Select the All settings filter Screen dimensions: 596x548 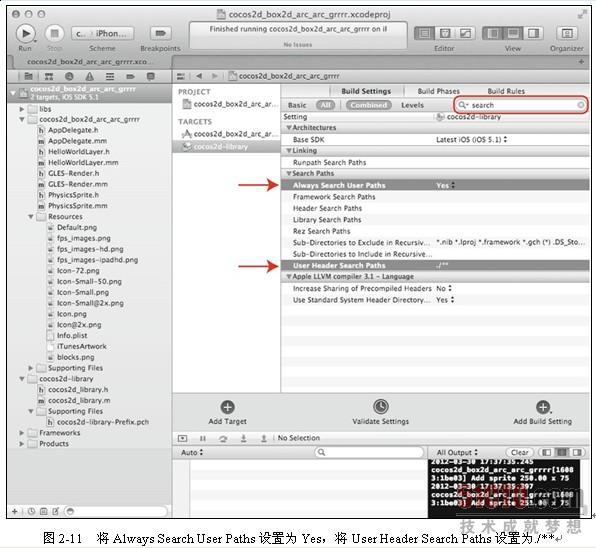(x=325, y=105)
